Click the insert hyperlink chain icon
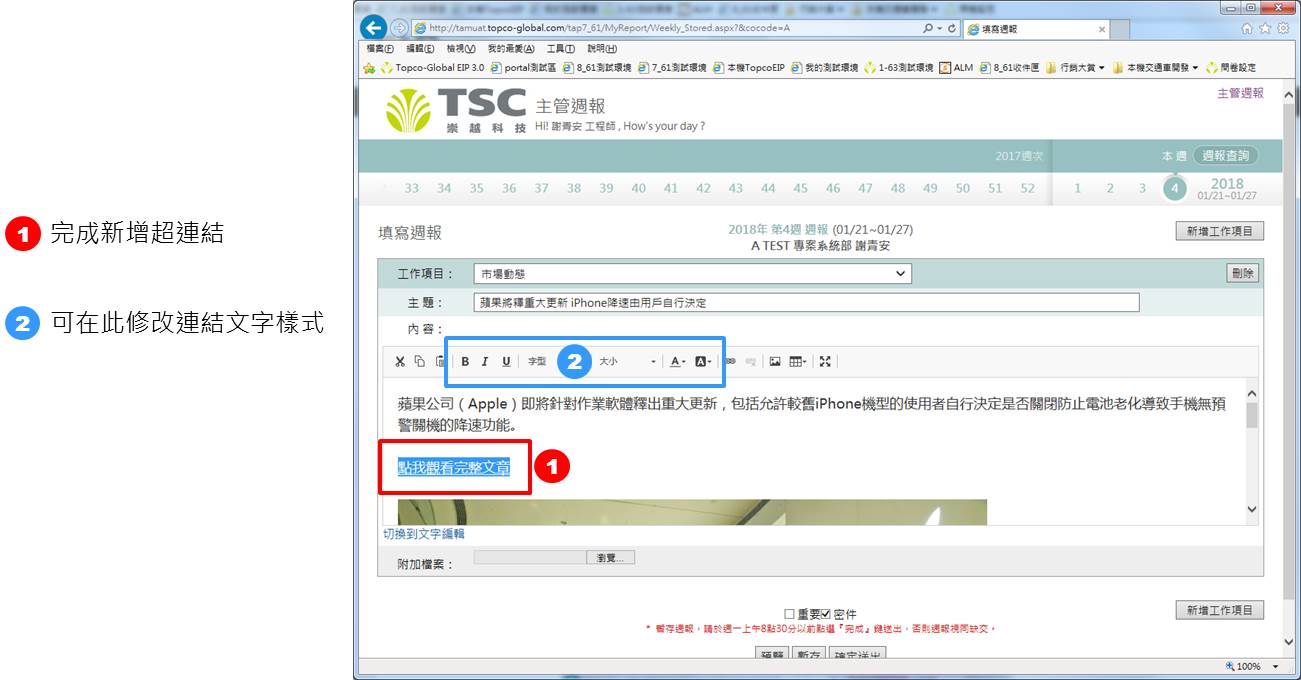The image size is (1301, 680). pyautogui.click(x=730, y=362)
